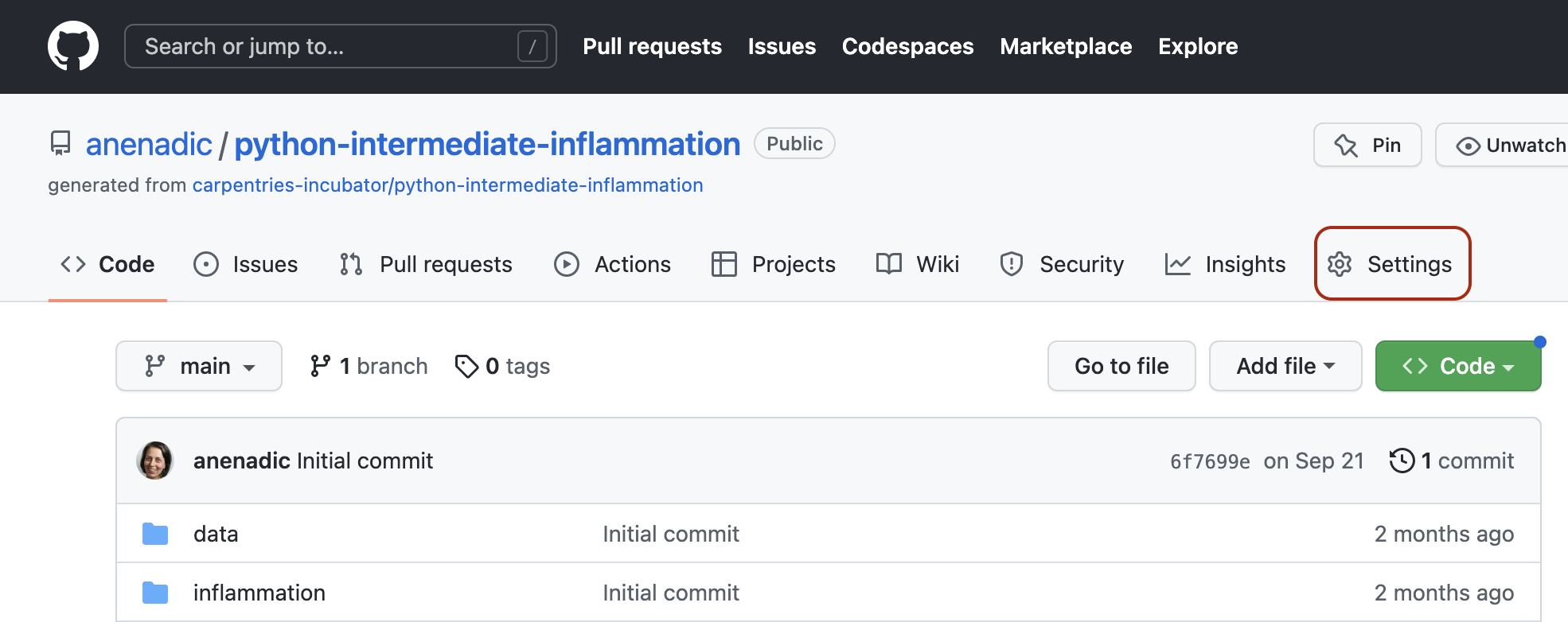Viewport: 1568px width, 622px height.
Task: Click the data folder icon
Action: [x=155, y=534]
